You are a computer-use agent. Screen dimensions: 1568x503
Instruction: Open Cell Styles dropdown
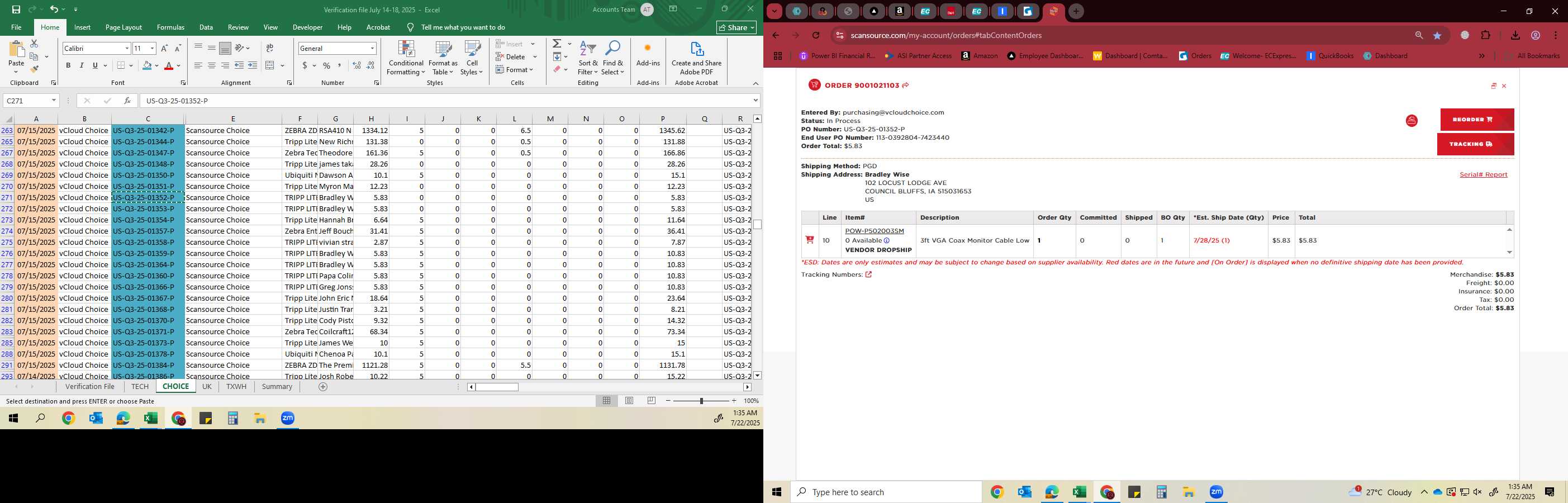(x=472, y=58)
